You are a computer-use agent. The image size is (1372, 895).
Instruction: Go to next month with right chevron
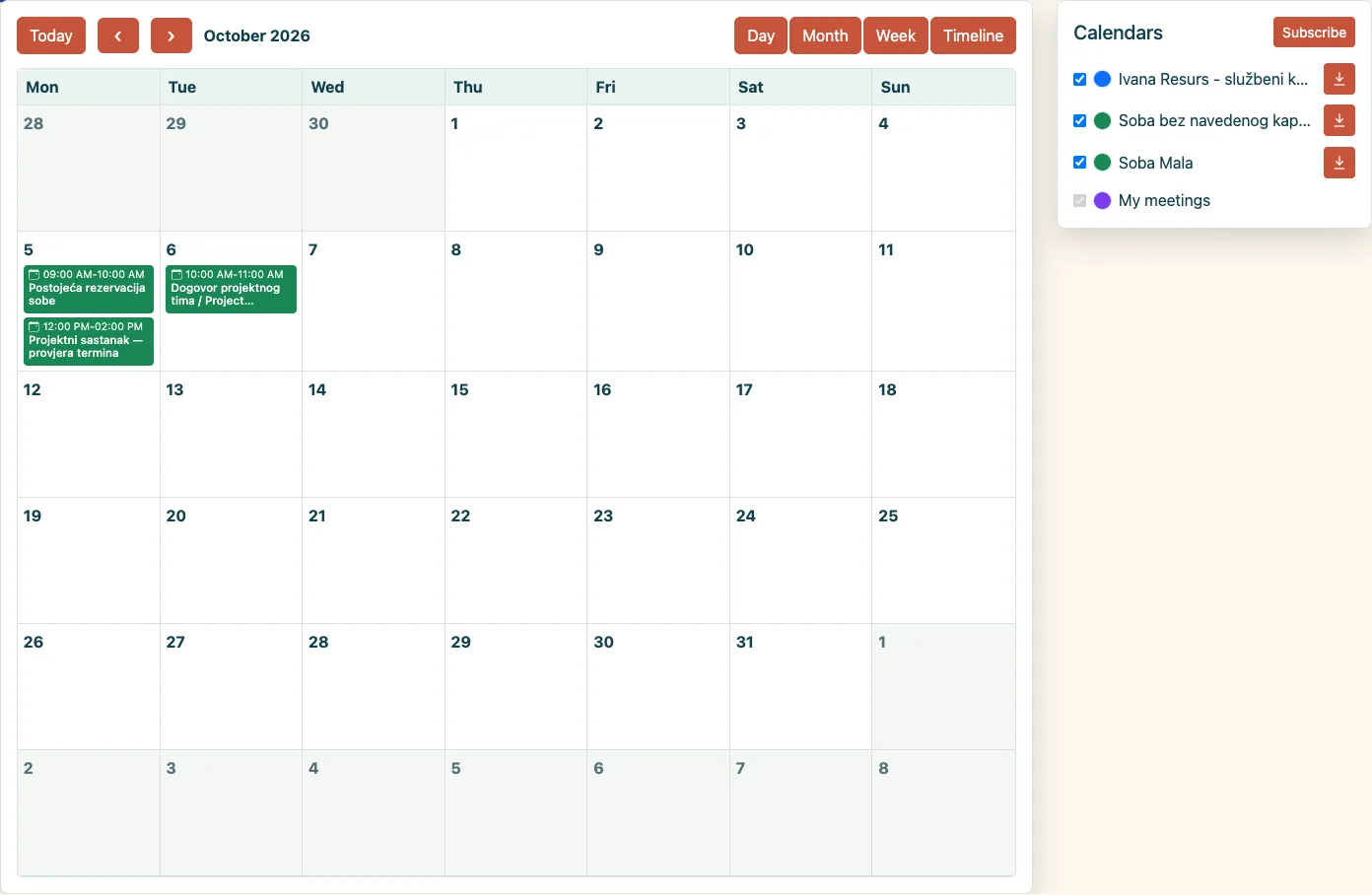pos(171,35)
